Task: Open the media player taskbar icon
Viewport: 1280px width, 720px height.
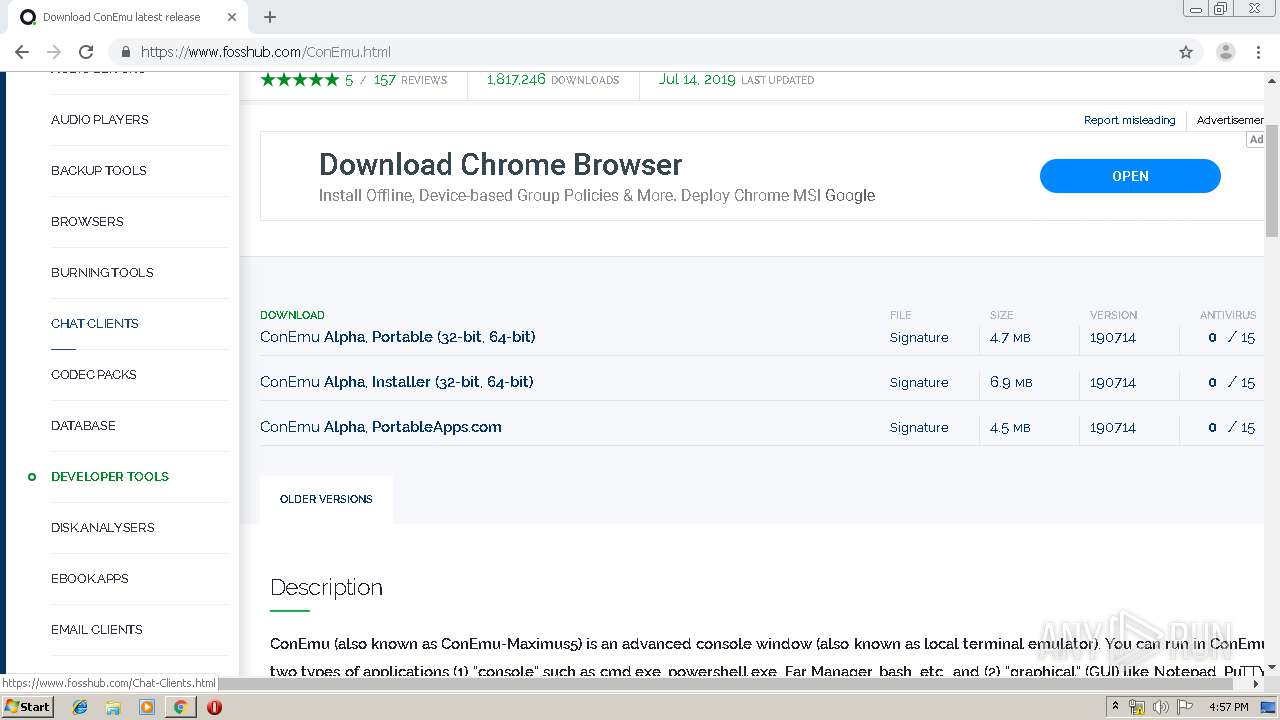Action: 147,707
